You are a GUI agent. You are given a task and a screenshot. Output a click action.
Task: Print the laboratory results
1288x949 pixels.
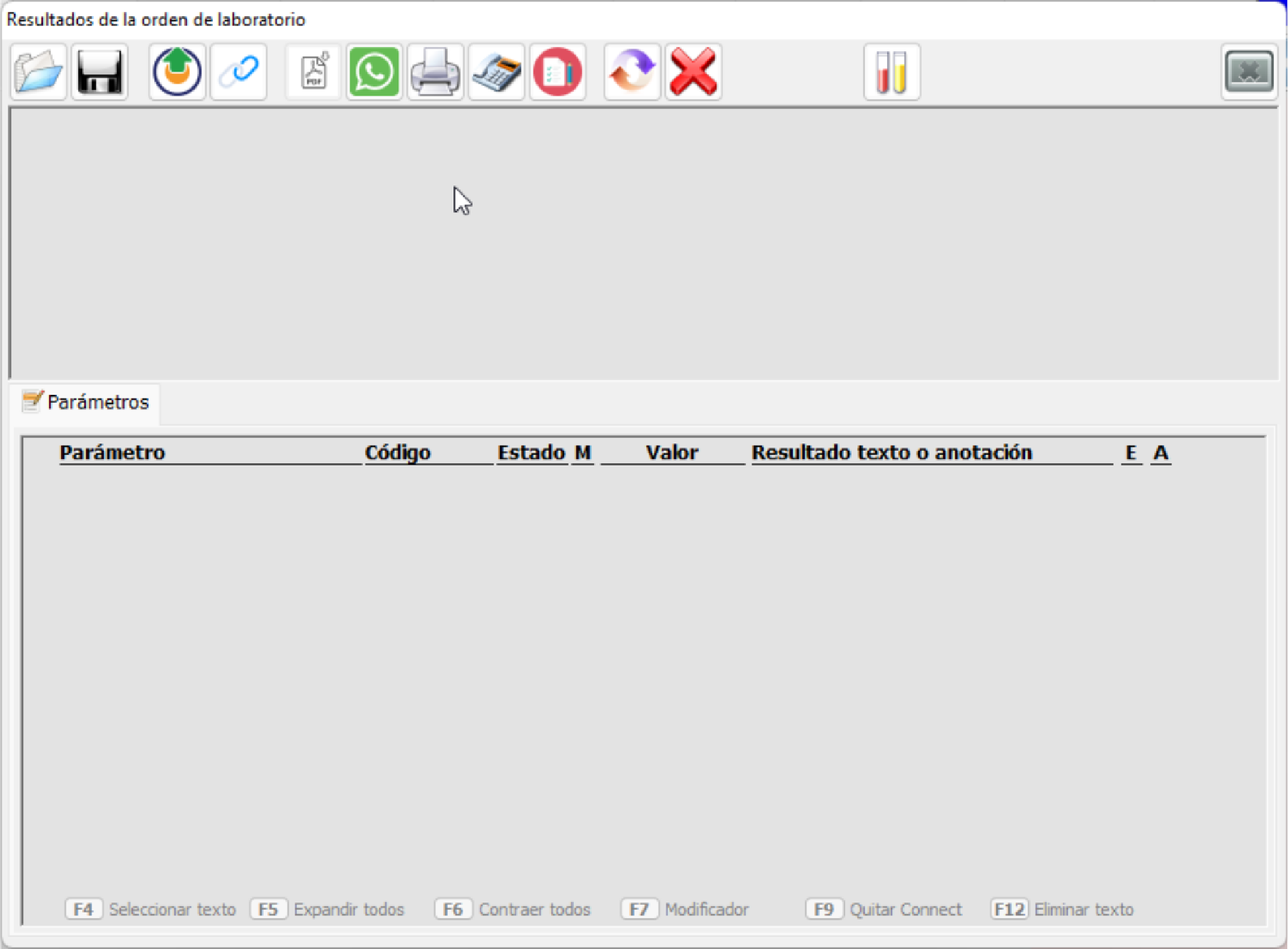click(435, 72)
